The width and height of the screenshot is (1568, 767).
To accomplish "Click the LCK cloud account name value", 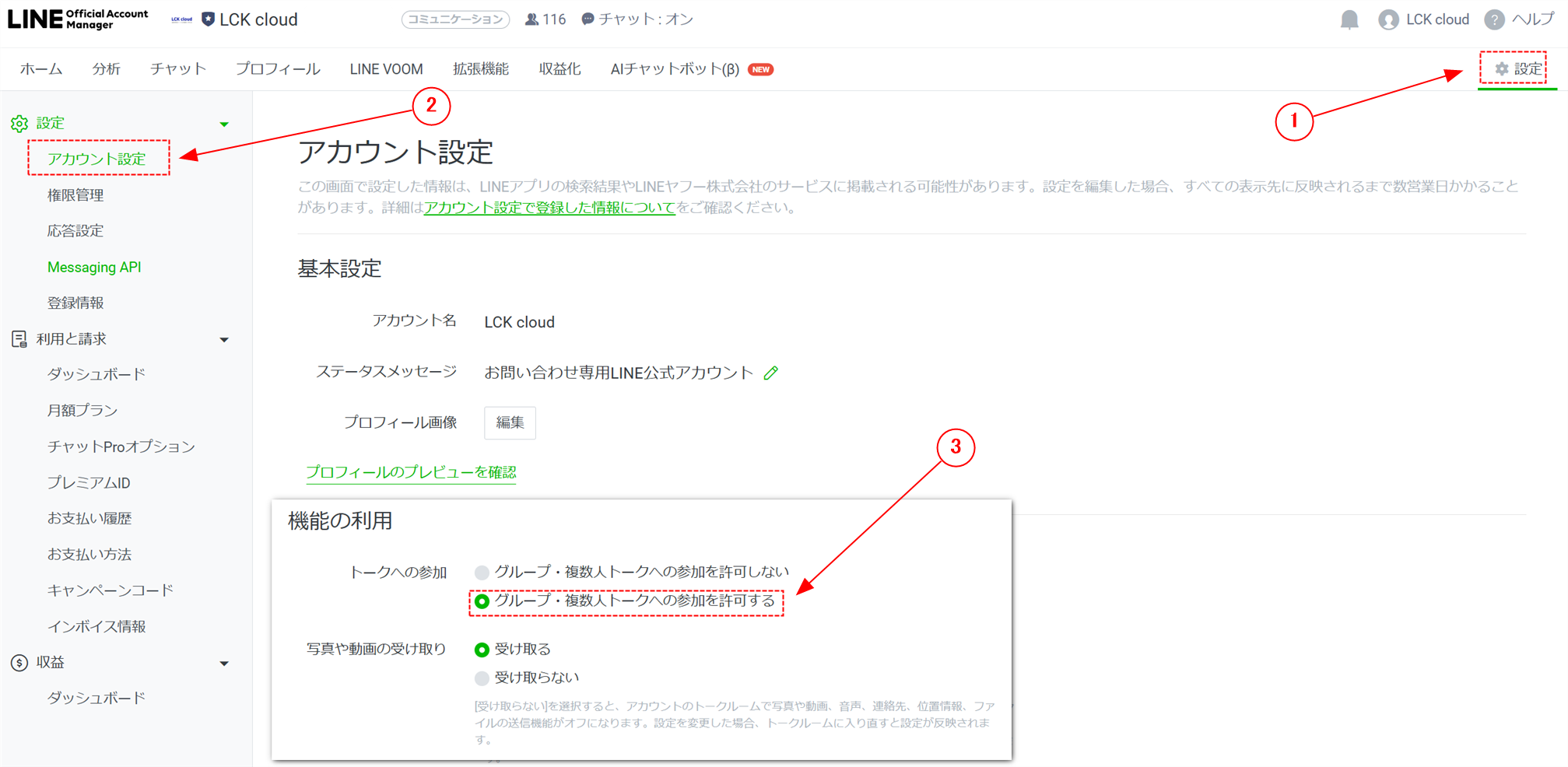I will tap(519, 322).
